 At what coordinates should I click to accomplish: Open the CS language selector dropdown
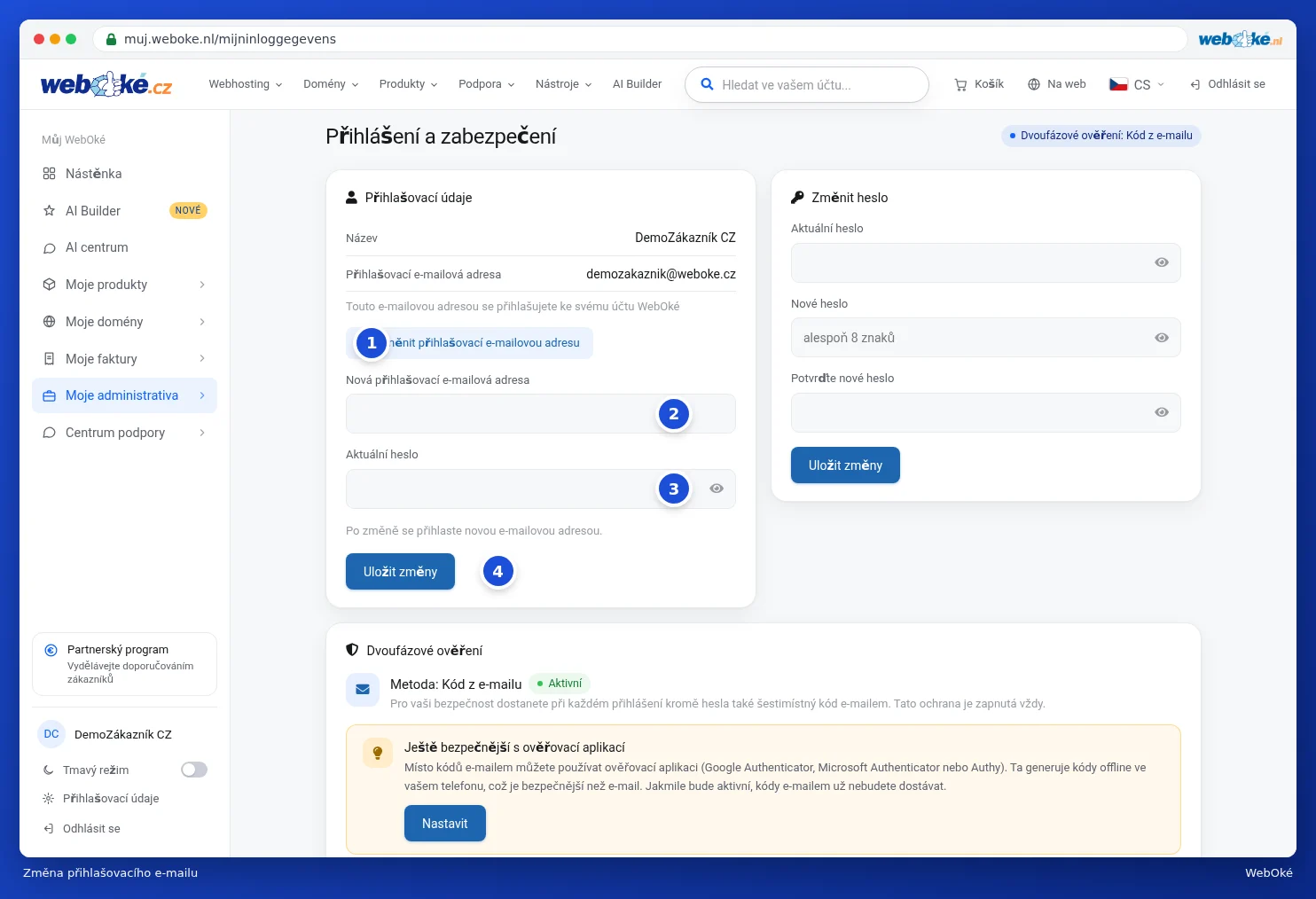1137,84
